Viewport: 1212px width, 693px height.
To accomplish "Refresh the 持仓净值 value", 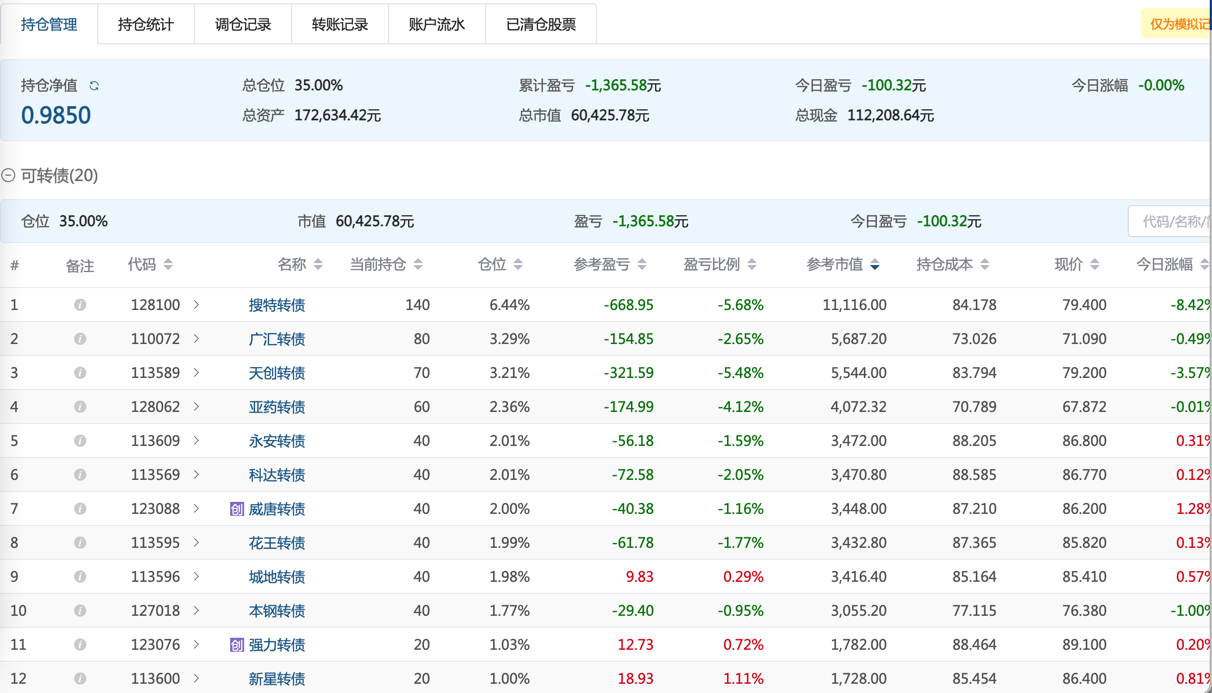I will (94, 86).
